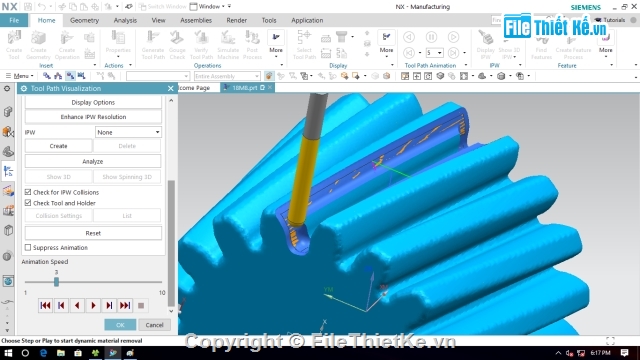The height and width of the screenshot is (360, 640).
Task: Click the Analyze button
Action: click(93, 161)
